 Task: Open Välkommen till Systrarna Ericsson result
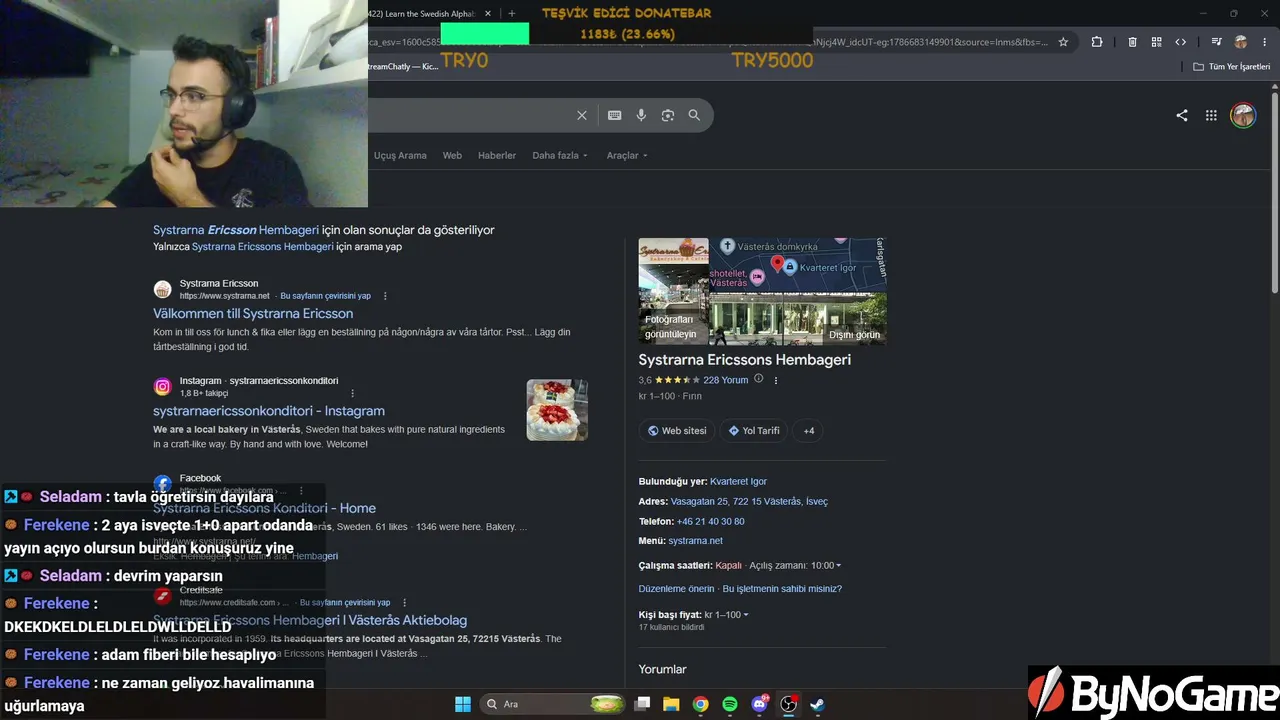click(x=253, y=313)
